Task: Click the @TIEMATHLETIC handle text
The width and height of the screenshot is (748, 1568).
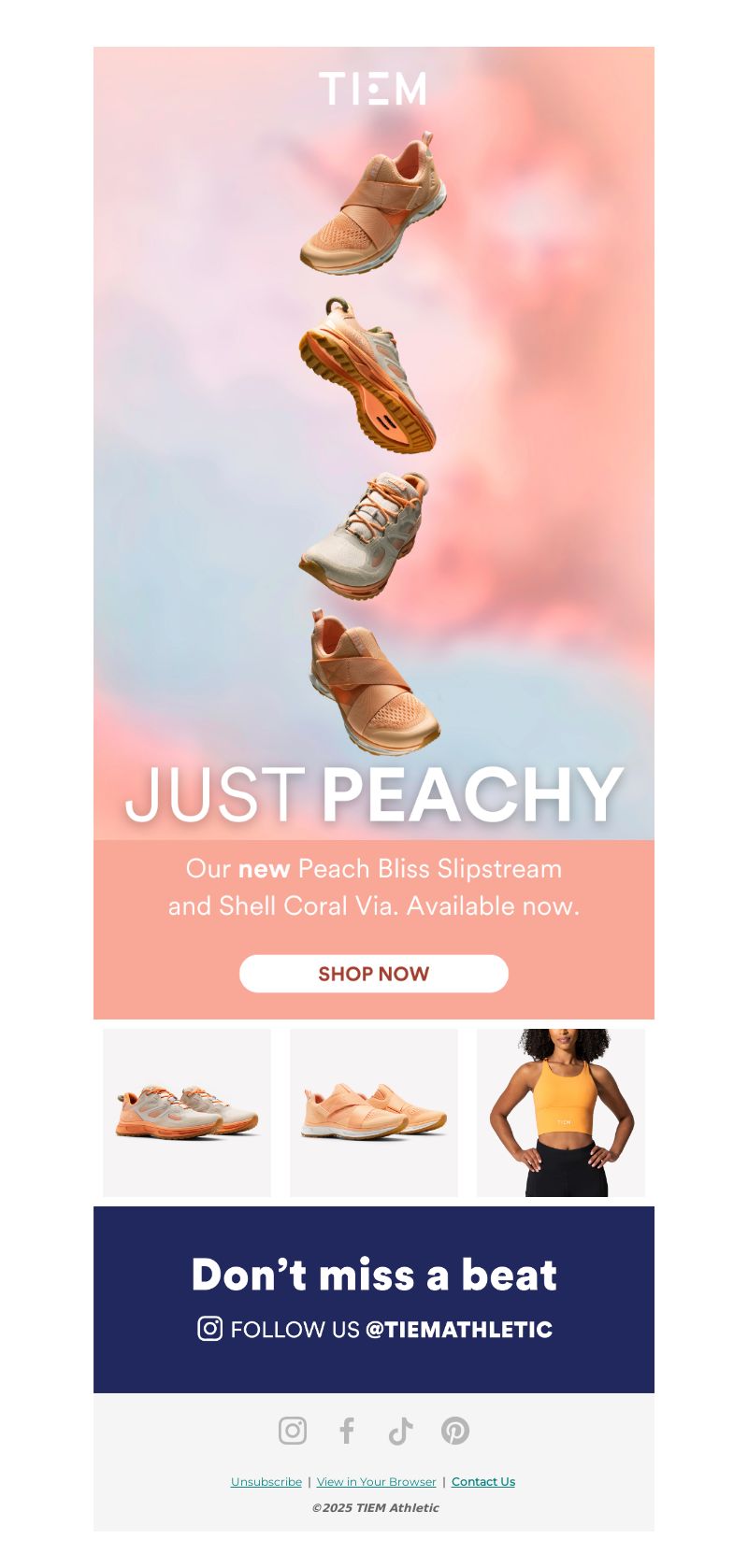Action: tap(458, 1329)
